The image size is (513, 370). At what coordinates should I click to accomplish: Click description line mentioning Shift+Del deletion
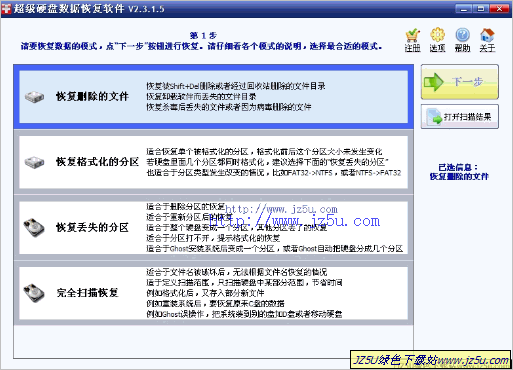tap(236, 86)
